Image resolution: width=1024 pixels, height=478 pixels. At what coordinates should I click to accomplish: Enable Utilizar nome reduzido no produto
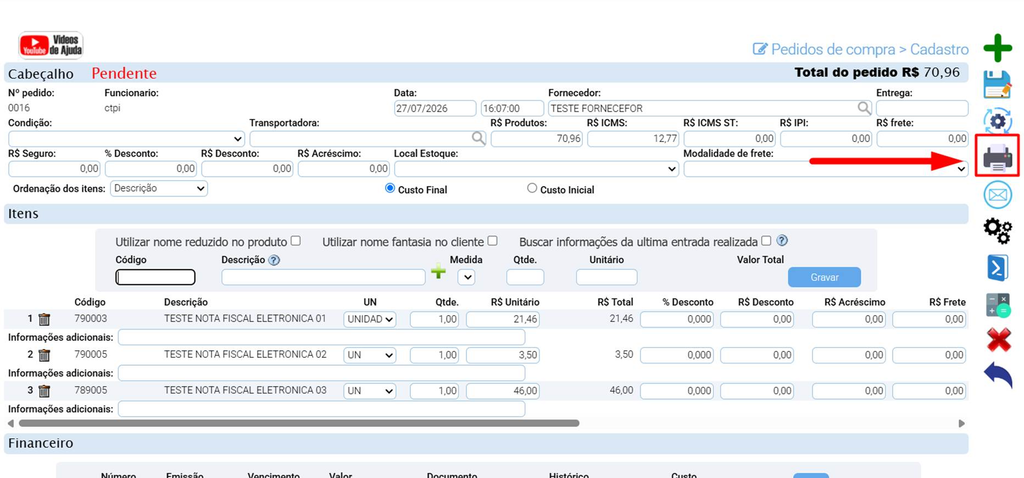click(x=296, y=241)
